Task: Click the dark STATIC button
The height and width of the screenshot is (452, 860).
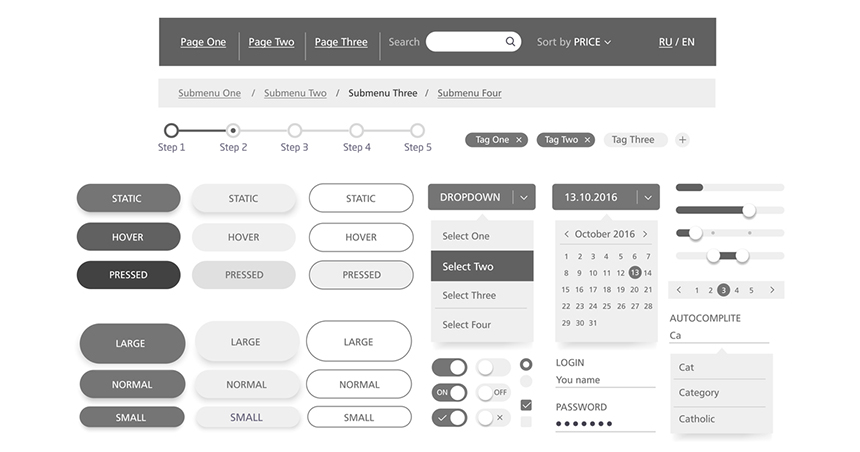Action: point(128,198)
